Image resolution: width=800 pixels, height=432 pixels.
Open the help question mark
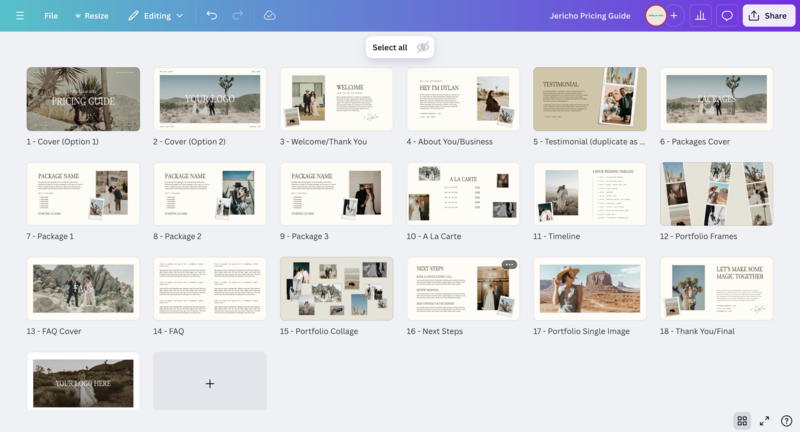click(787, 421)
